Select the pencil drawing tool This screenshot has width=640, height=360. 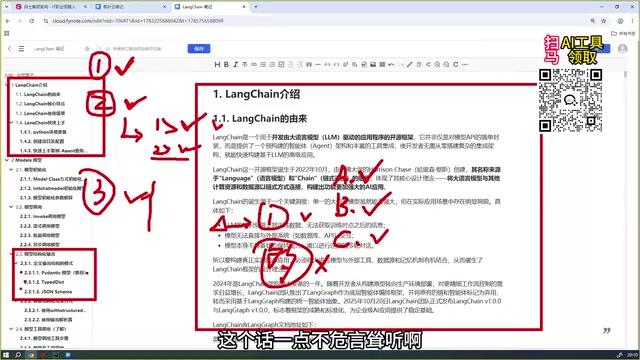click(x=410, y=64)
